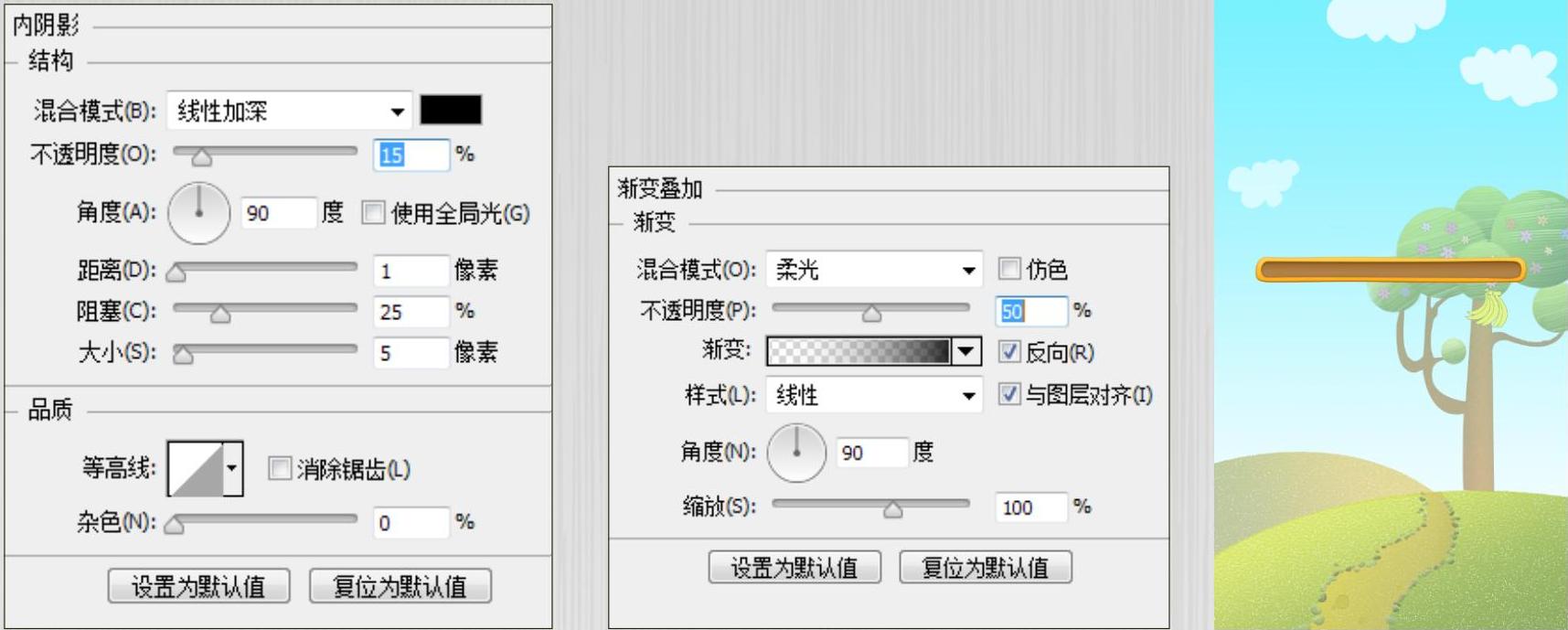Viewport: 1568px width, 630px height.
Task: Click the gradient preview bar
Action: (x=859, y=351)
